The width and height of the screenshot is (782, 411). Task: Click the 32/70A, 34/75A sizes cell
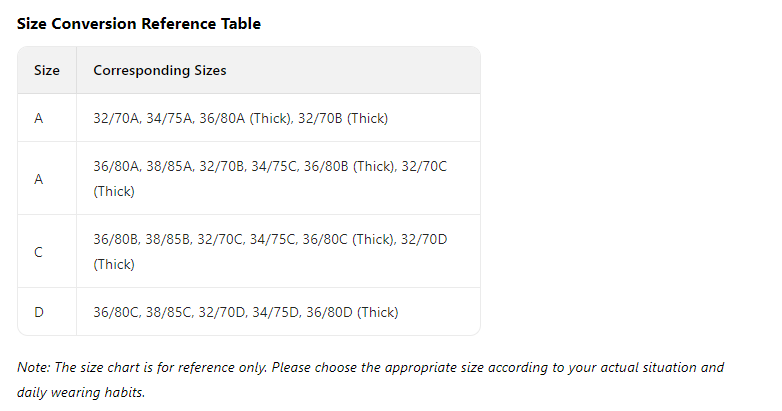coord(278,118)
